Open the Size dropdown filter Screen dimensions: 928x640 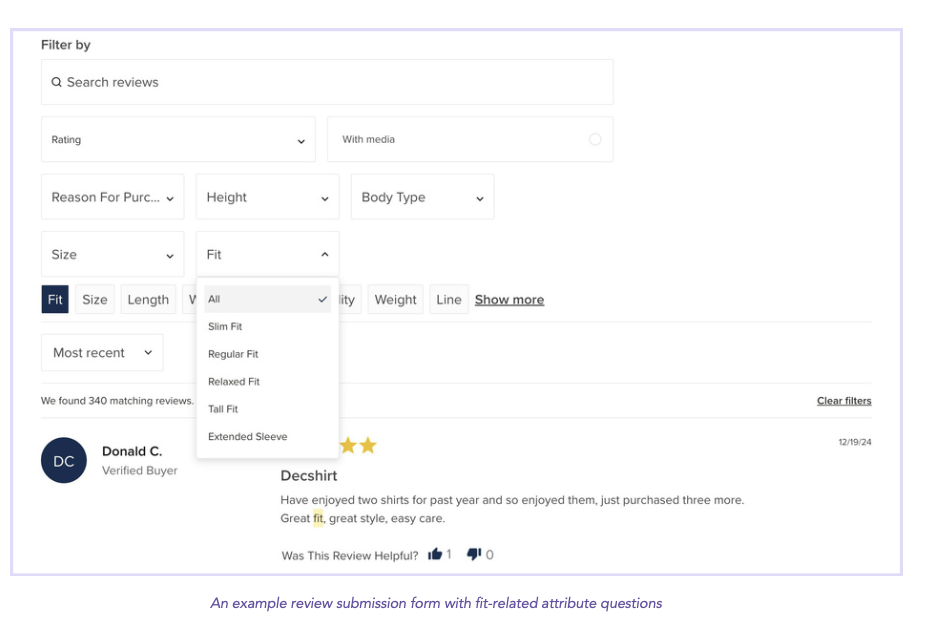click(112, 255)
